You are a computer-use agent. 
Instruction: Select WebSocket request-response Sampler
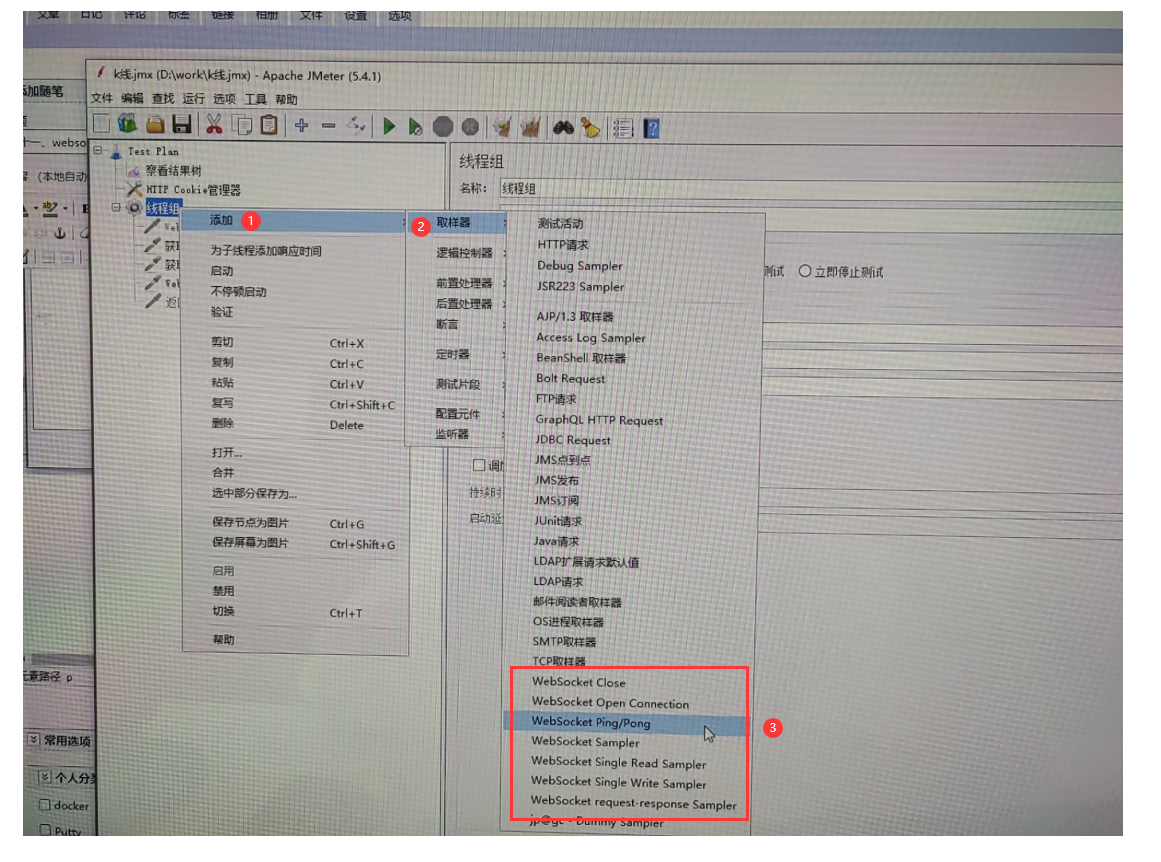click(633, 803)
